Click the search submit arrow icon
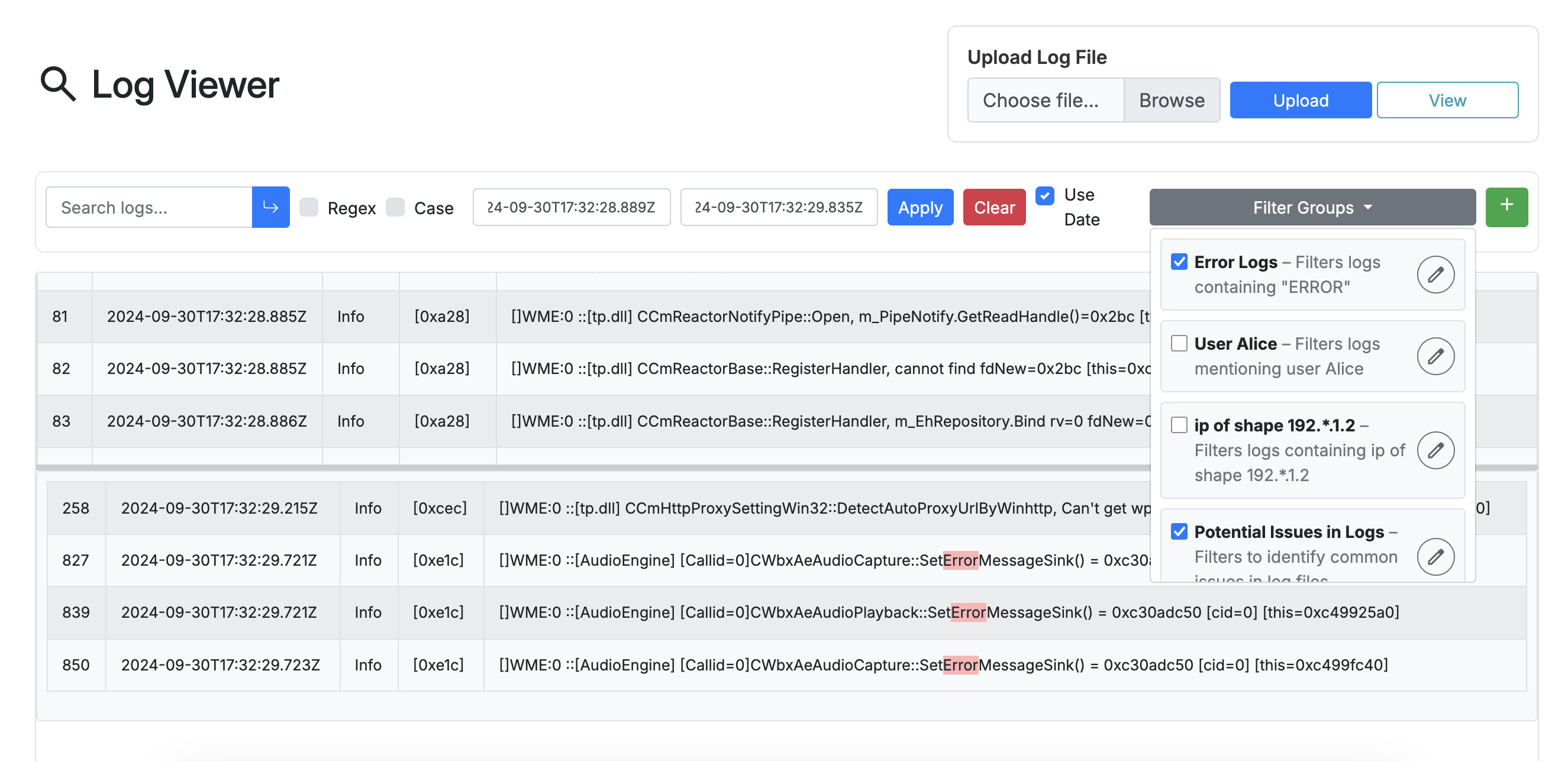This screenshot has height=761, width=1568. 270,207
